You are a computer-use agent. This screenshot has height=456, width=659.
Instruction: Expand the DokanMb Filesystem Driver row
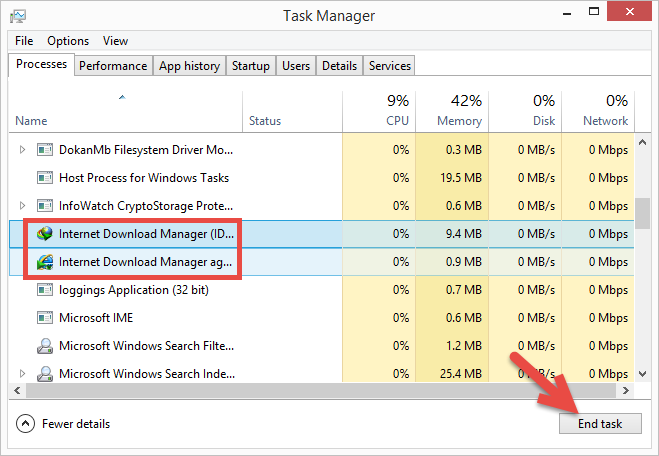coord(22,150)
